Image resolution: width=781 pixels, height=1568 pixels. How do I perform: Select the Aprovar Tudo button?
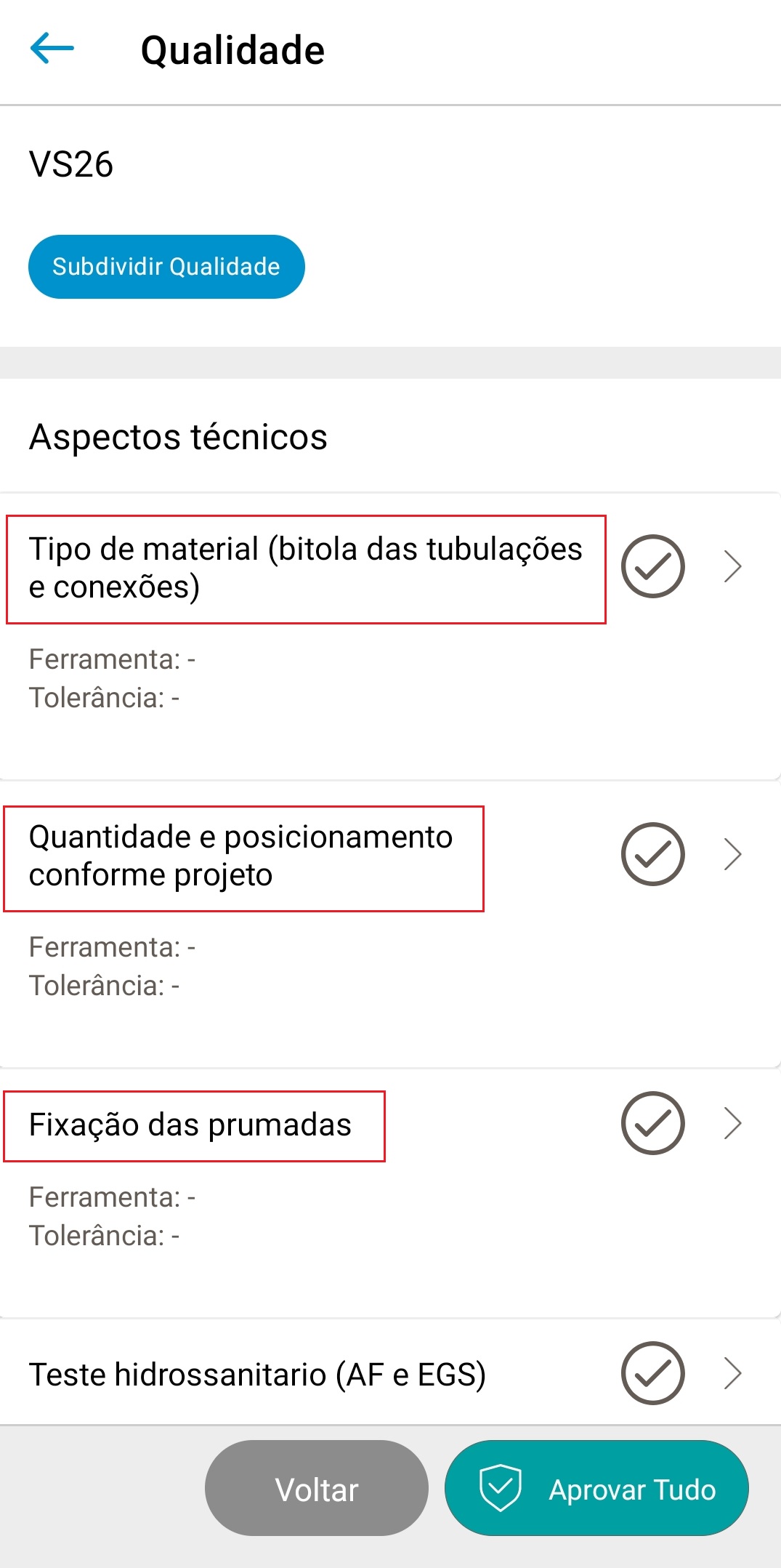(596, 1488)
